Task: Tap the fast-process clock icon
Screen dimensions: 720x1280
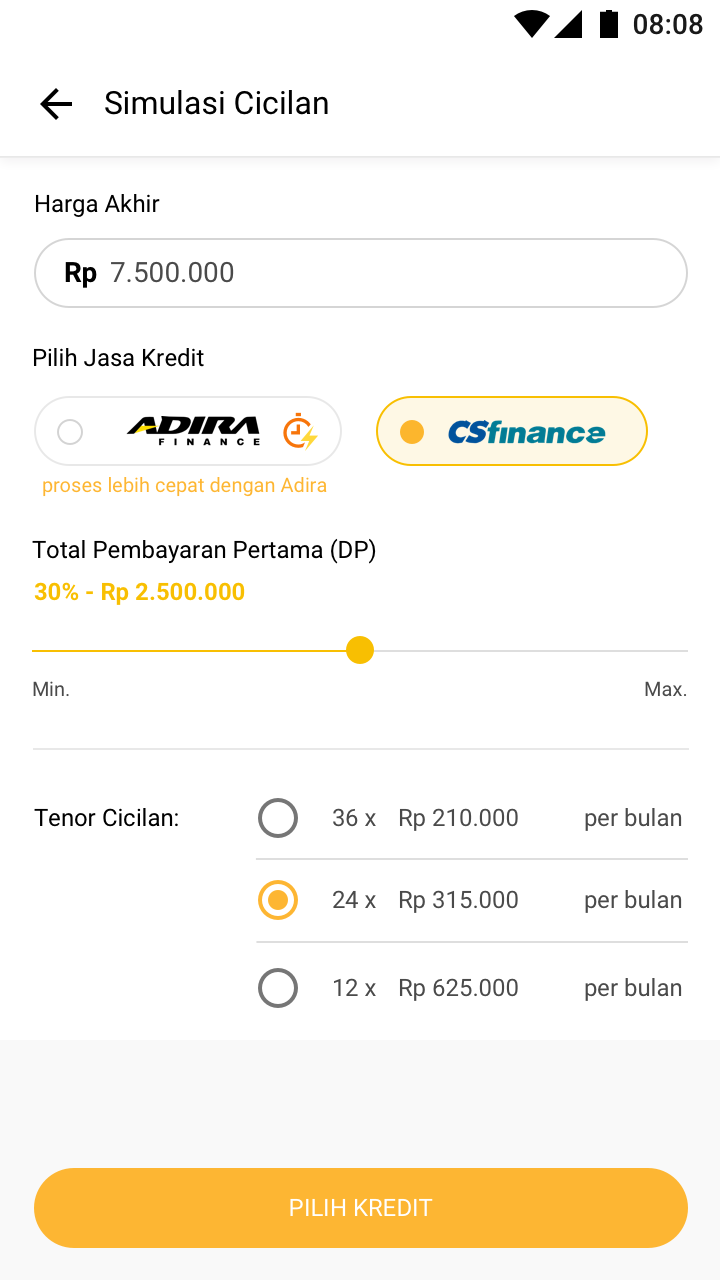Action: (300, 431)
